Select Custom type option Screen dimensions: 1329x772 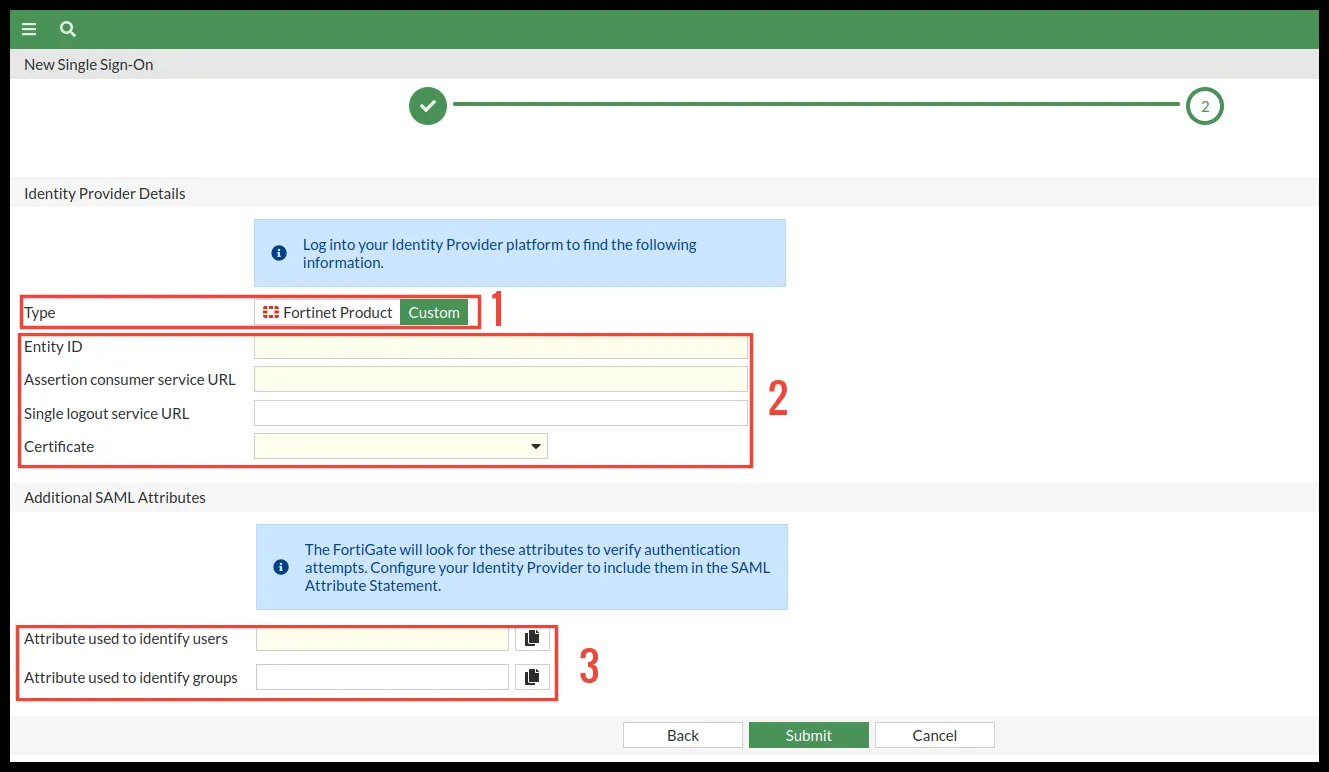[434, 312]
